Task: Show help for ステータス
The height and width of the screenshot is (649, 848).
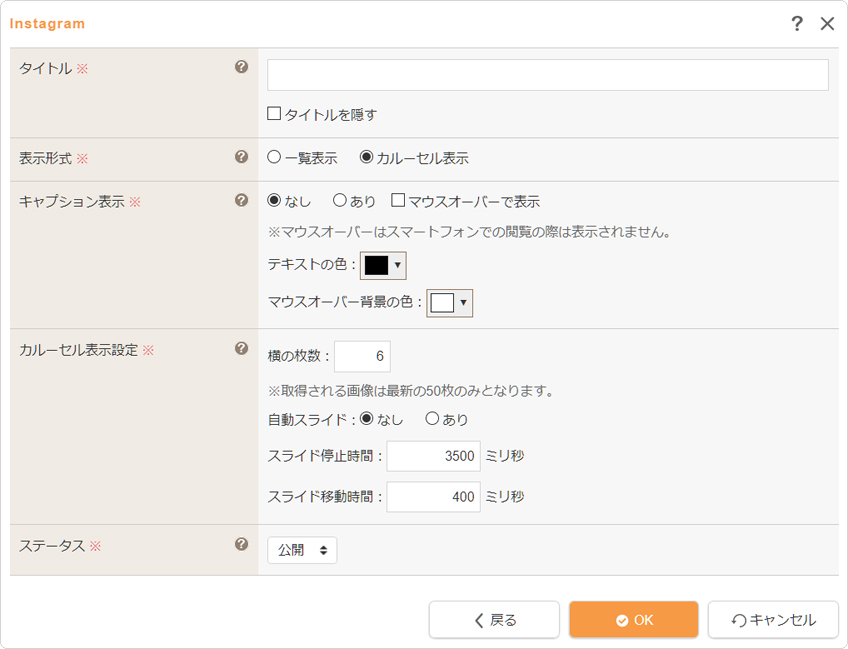Action: (x=242, y=544)
